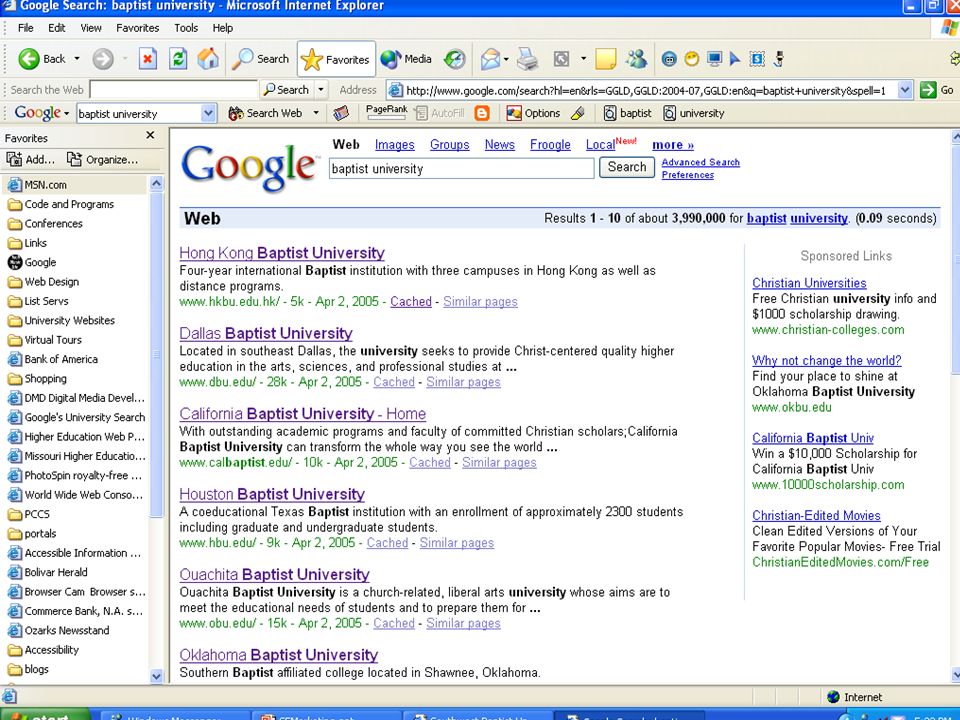The width and height of the screenshot is (960, 720).
Task: Switch to Google Images tab
Action: pyautogui.click(x=394, y=144)
